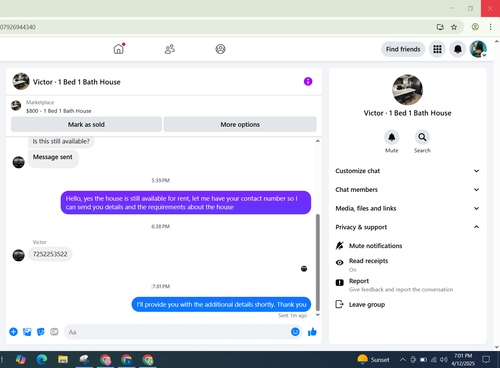
Task: Click the Aa message input field
Action: [x=177, y=332]
